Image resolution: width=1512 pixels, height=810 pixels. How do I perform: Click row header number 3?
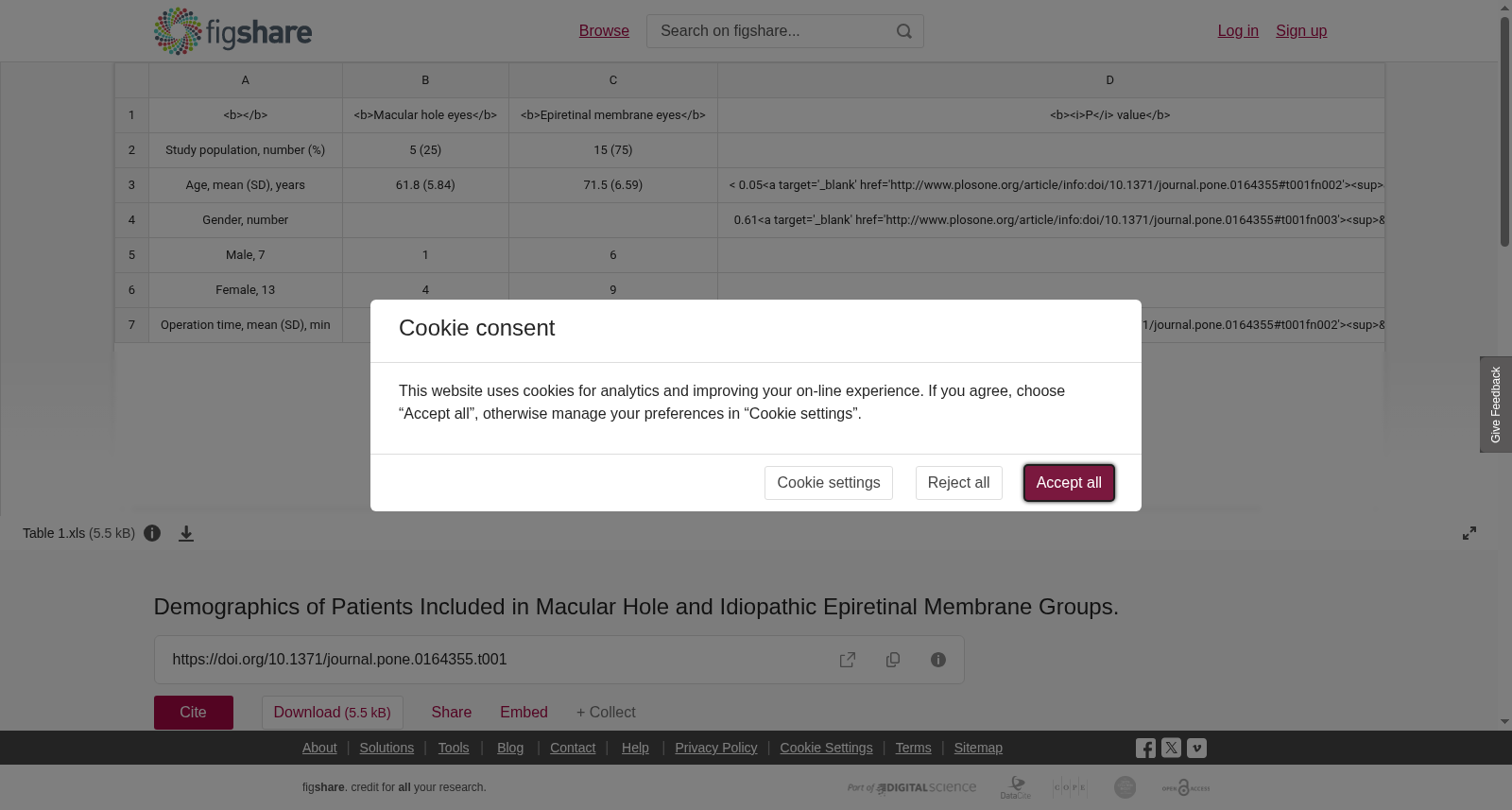[x=131, y=185]
